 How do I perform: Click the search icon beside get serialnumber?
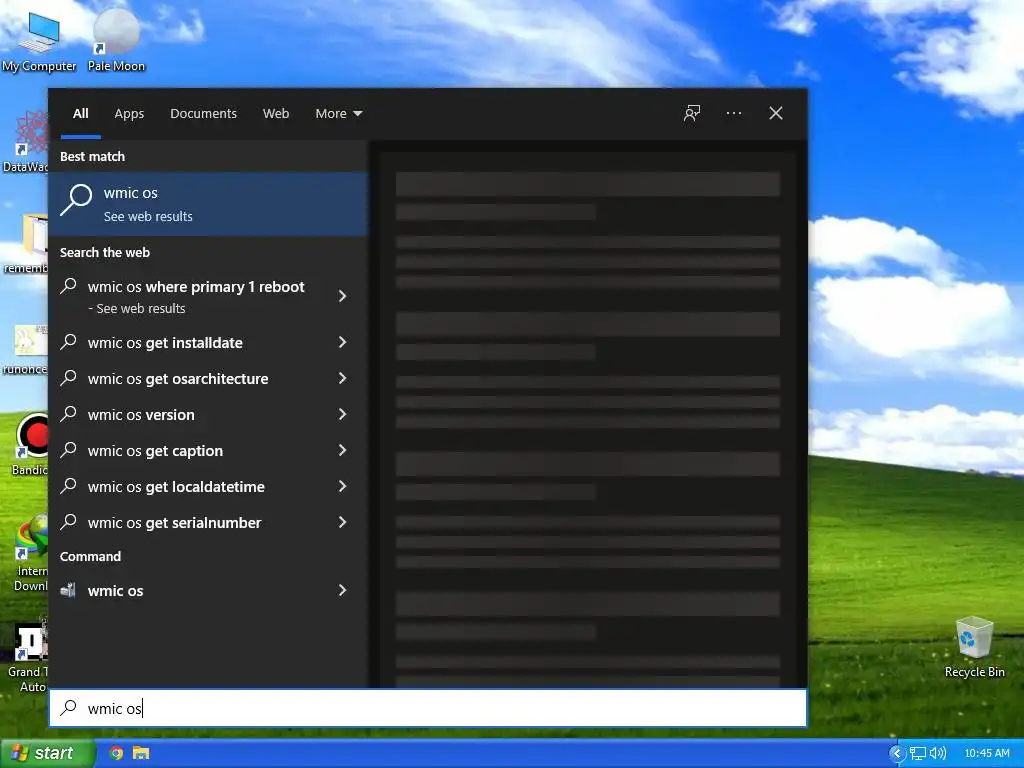pyautogui.click(x=69, y=522)
